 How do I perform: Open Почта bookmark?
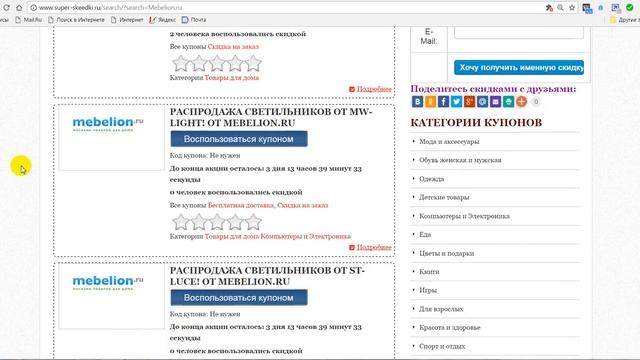194,20
